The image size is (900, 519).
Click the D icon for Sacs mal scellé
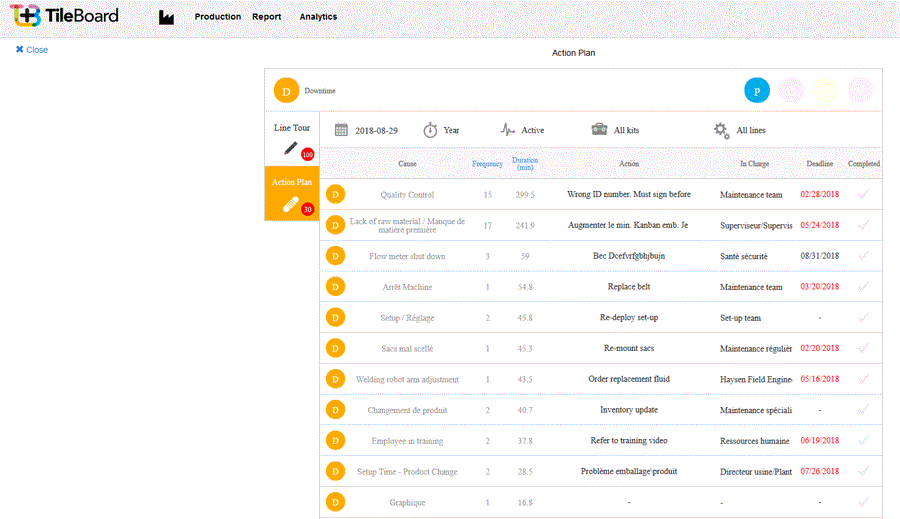[x=335, y=348]
